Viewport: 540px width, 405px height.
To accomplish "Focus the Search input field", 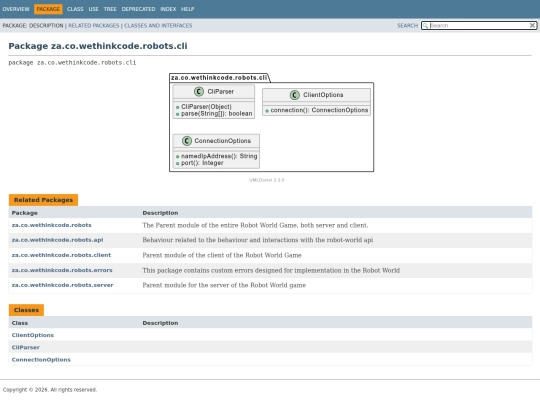I will [479, 25].
